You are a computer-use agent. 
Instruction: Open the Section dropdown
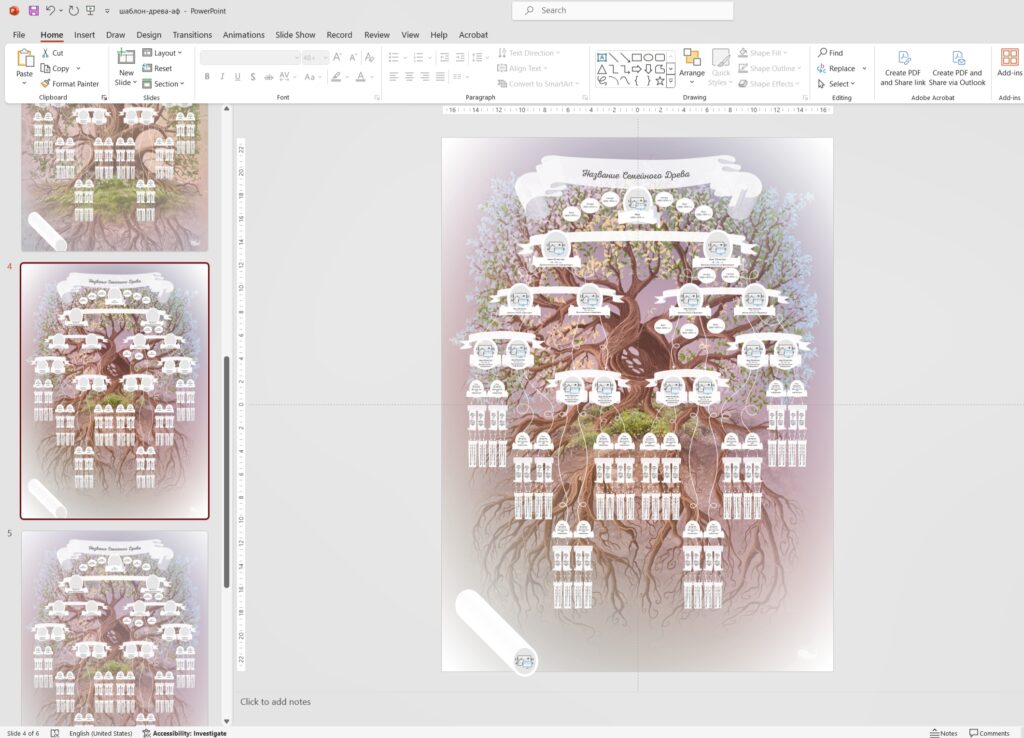point(164,84)
